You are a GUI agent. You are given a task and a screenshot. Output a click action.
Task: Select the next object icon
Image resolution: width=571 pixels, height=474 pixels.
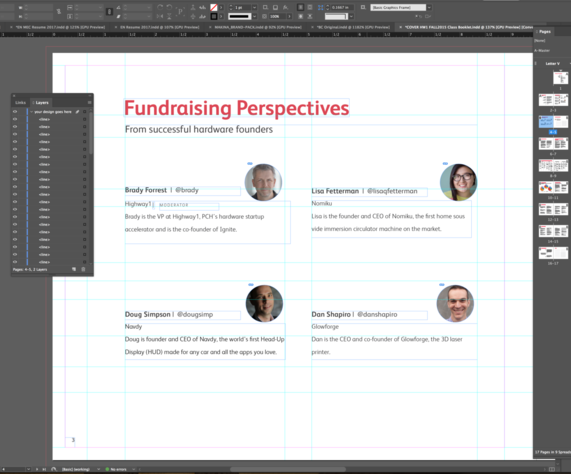(x=202, y=16)
